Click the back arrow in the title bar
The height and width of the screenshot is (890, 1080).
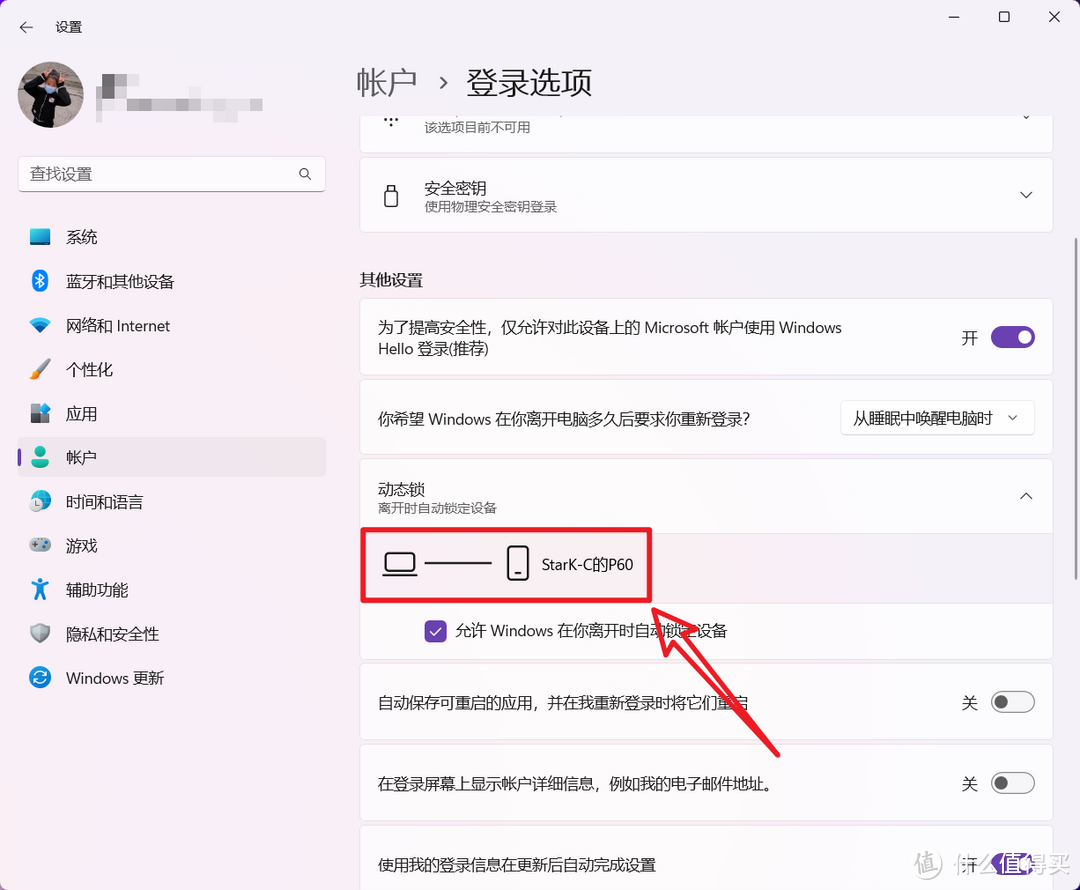pos(26,27)
